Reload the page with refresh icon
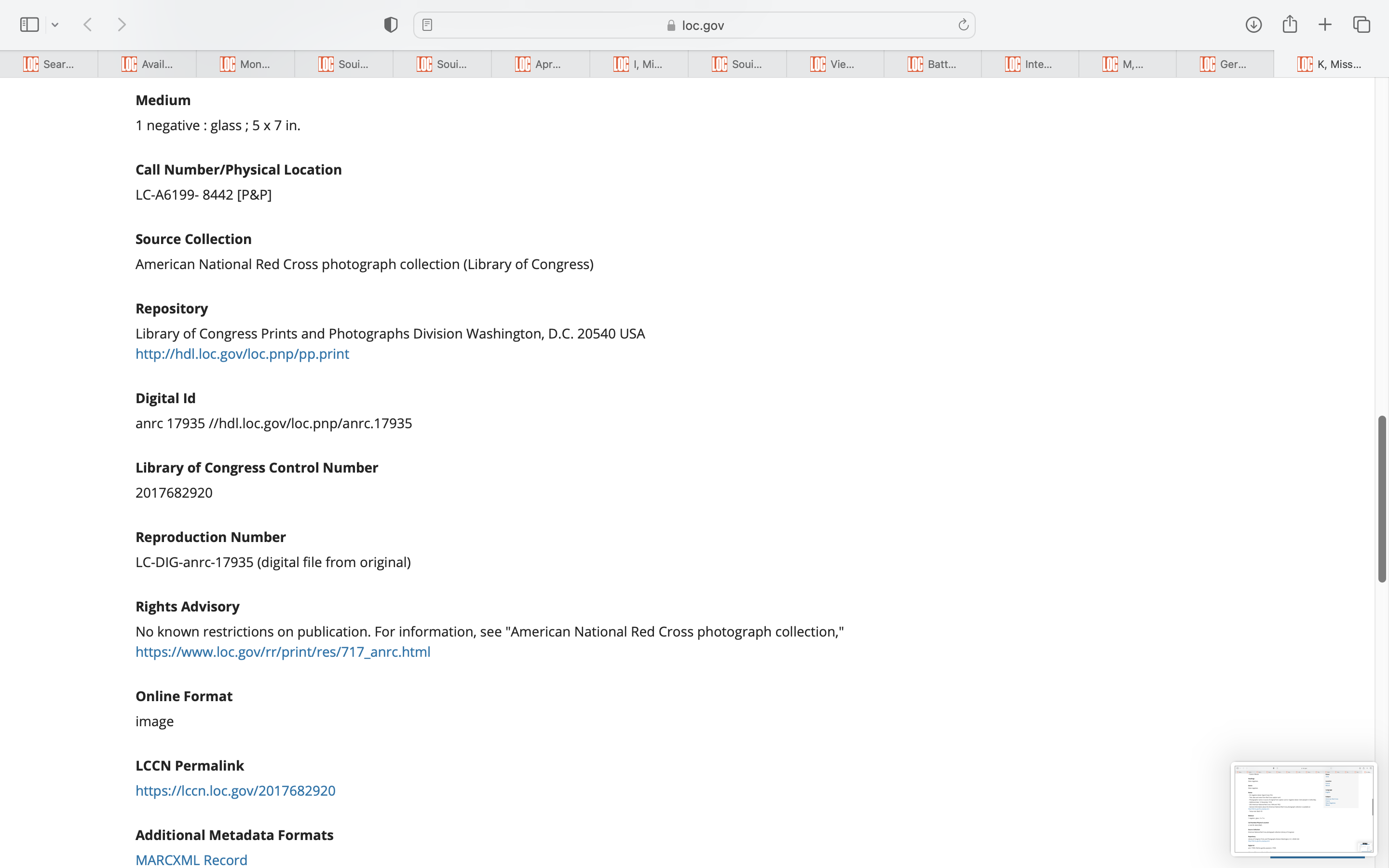Screen dimensions: 1389x868 (963, 25)
